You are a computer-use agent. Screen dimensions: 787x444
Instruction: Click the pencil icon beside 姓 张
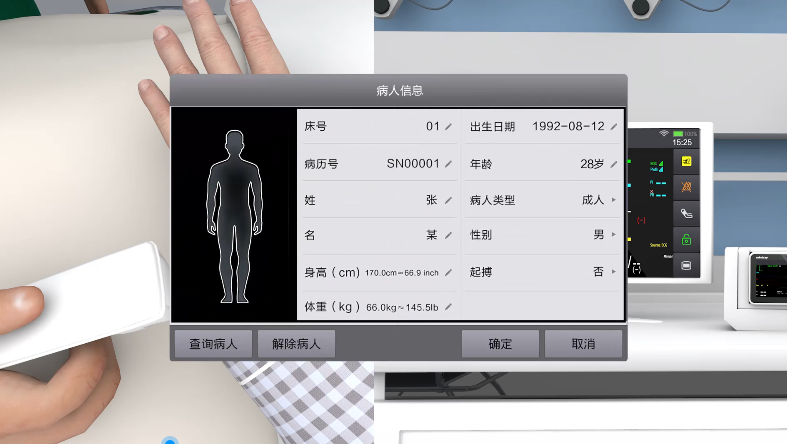448,200
